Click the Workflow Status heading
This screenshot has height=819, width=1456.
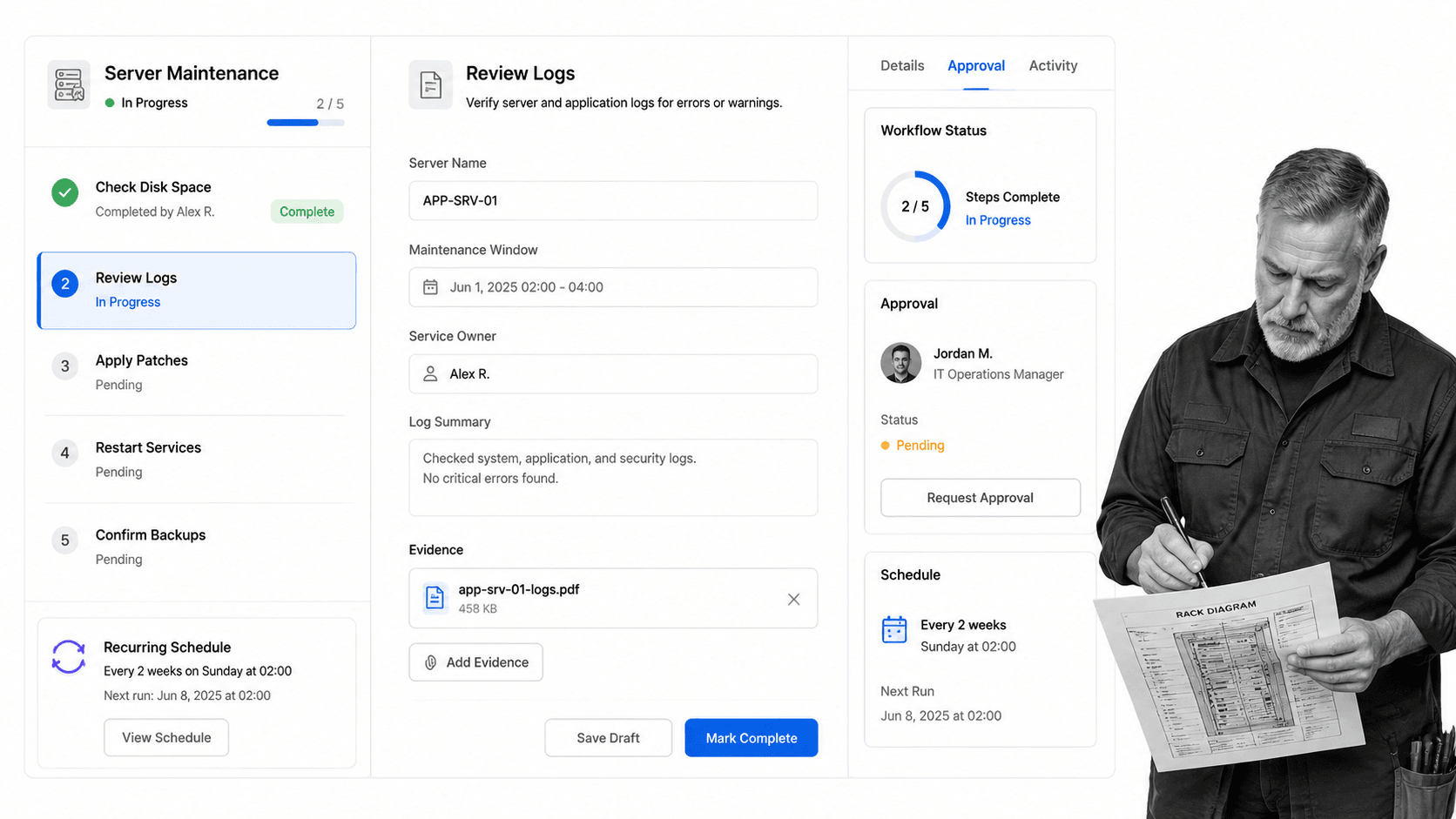[x=934, y=131]
